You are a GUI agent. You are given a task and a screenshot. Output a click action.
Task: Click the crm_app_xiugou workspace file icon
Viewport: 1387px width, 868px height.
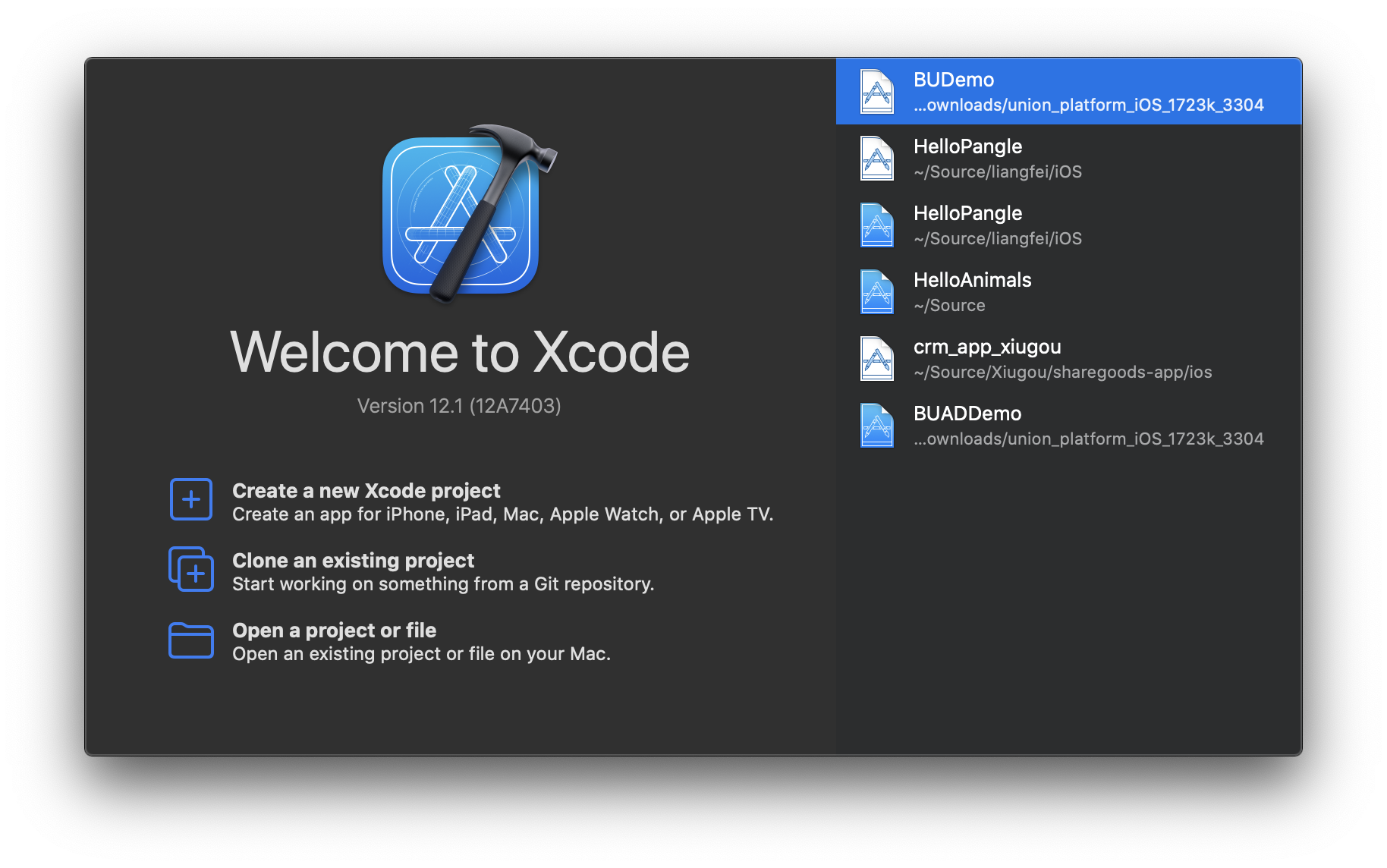tap(876, 359)
